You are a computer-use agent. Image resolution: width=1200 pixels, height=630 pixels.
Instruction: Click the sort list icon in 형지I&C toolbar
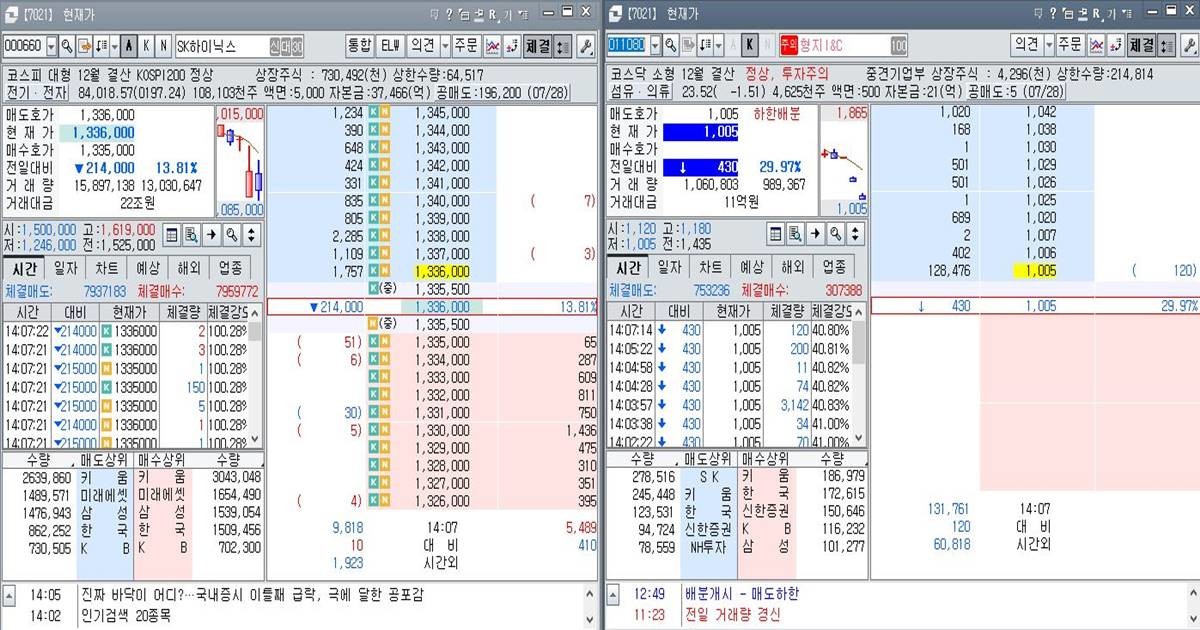point(706,46)
